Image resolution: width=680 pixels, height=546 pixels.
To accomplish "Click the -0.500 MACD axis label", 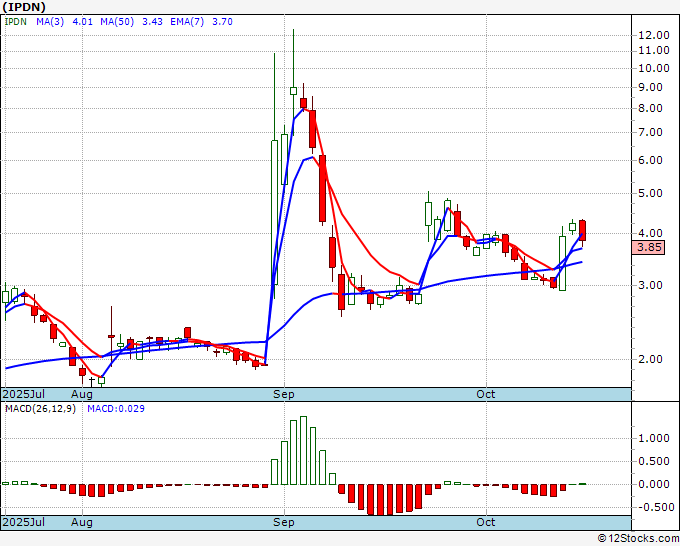I will click(x=654, y=507).
